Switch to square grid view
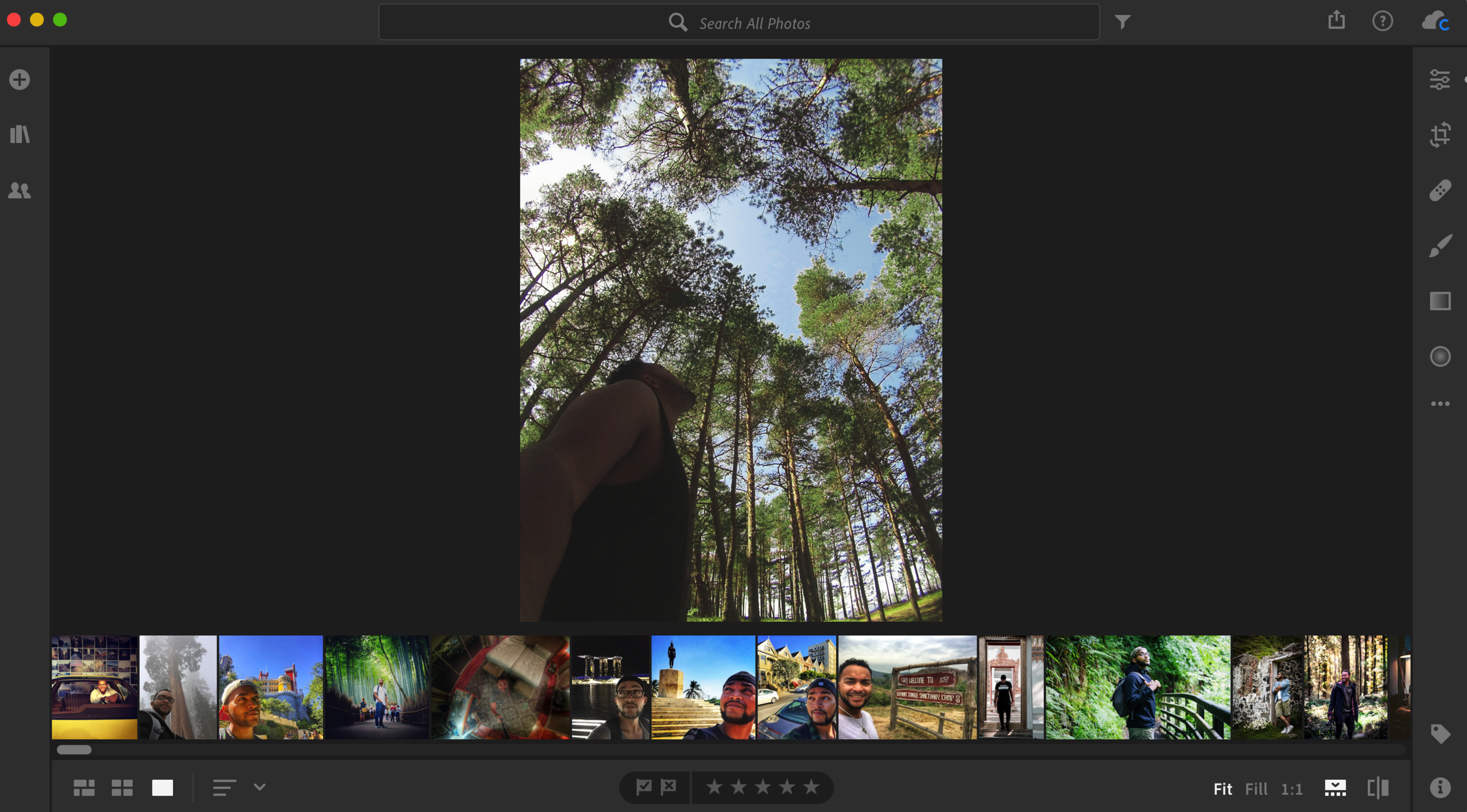Image resolution: width=1467 pixels, height=812 pixels. (x=122, y=788)
